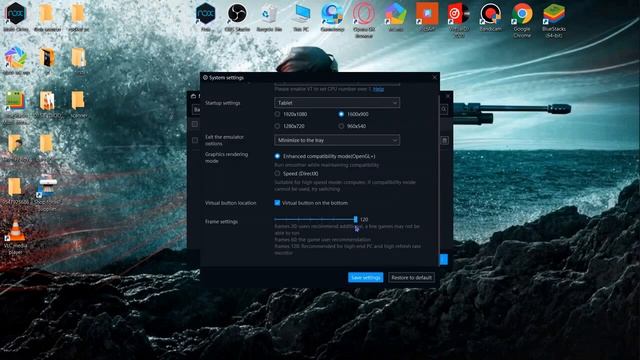Choose Speed (DirectX) rendering mode

tap(296, 173)
